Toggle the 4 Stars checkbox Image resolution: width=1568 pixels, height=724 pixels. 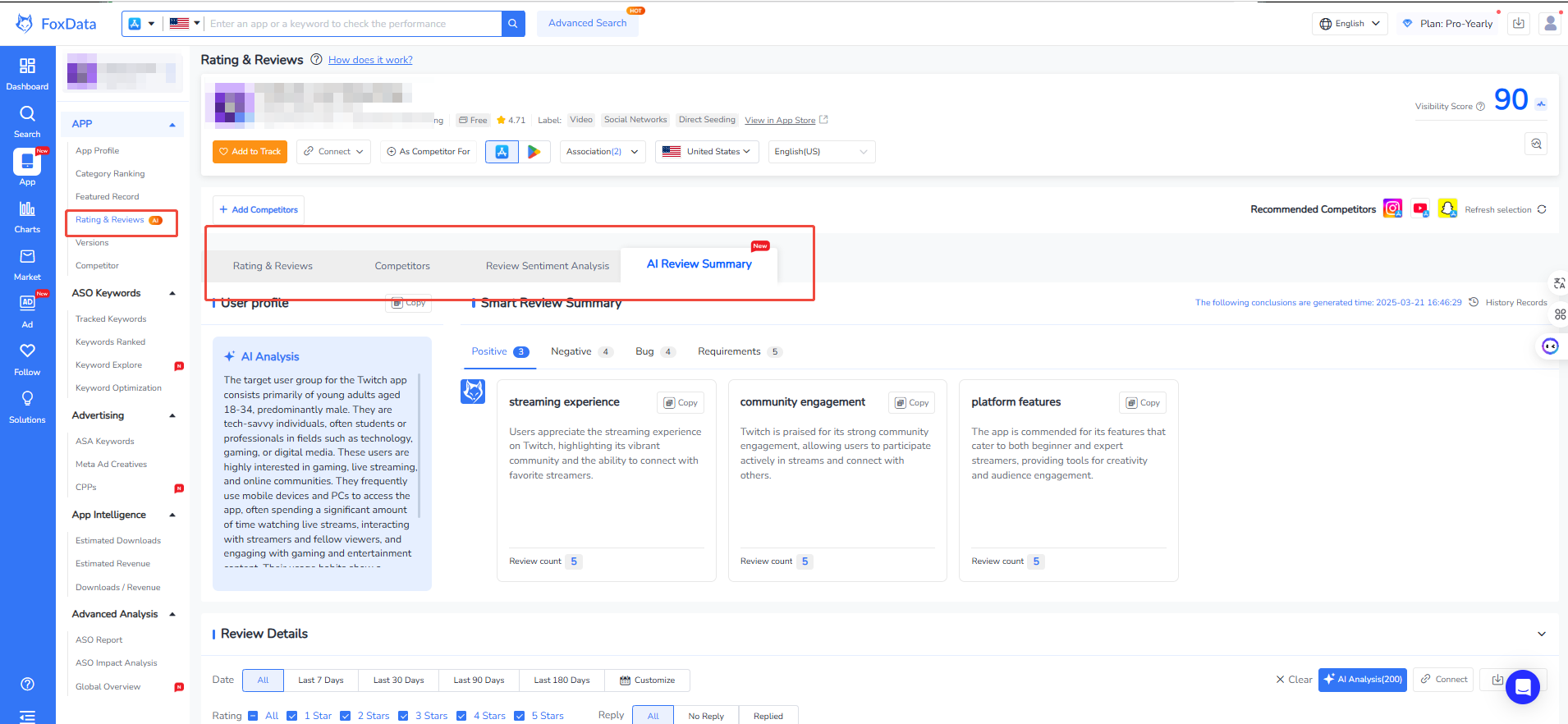click(461, 716)
